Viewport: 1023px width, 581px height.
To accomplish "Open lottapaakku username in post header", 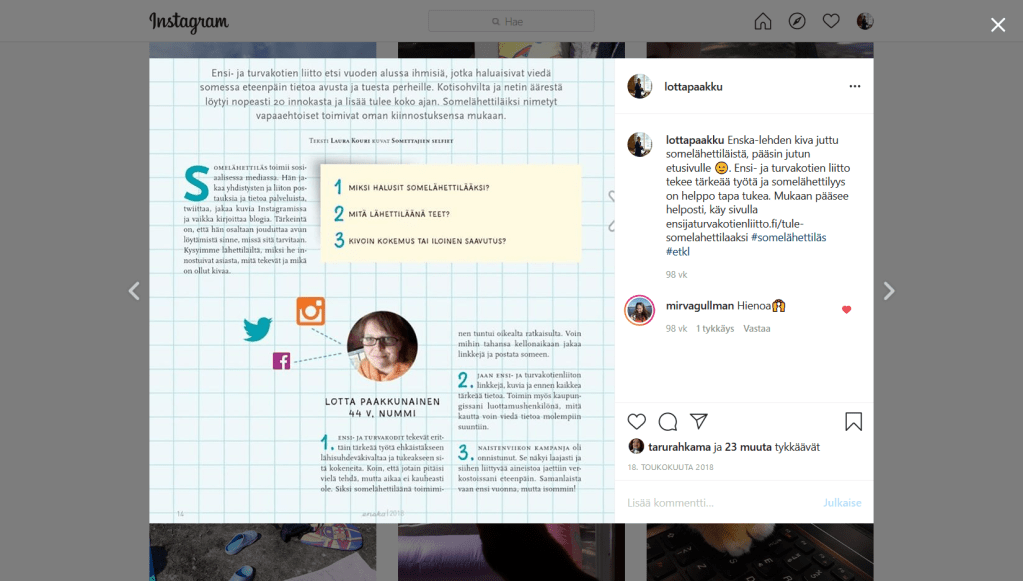I will click(693, 87).
